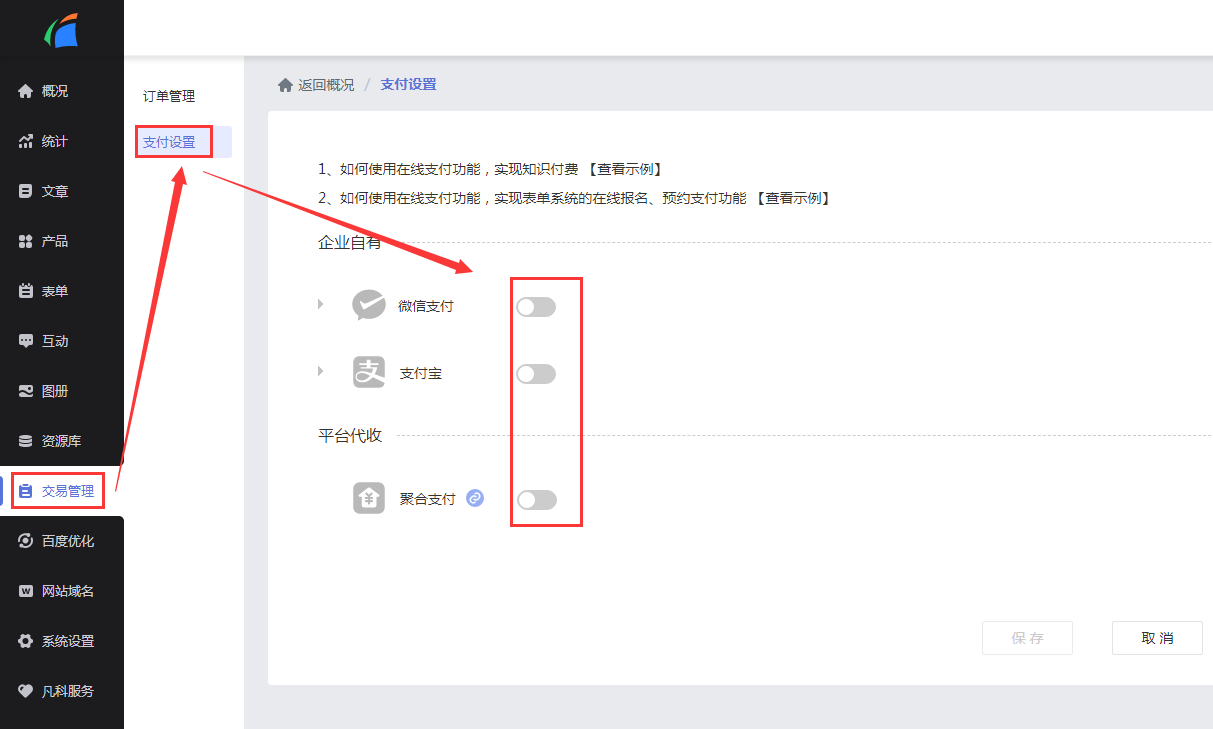This screenshot has width=1213, height=729.
Task: Expand the 支付宝 row arrow
Action: pyautogui.click(x=321, y=371)
